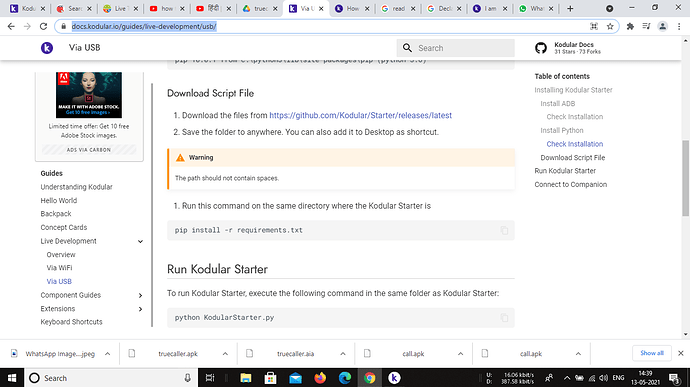Click the ADS VIA CARBON label

click(x=89, y=150)
